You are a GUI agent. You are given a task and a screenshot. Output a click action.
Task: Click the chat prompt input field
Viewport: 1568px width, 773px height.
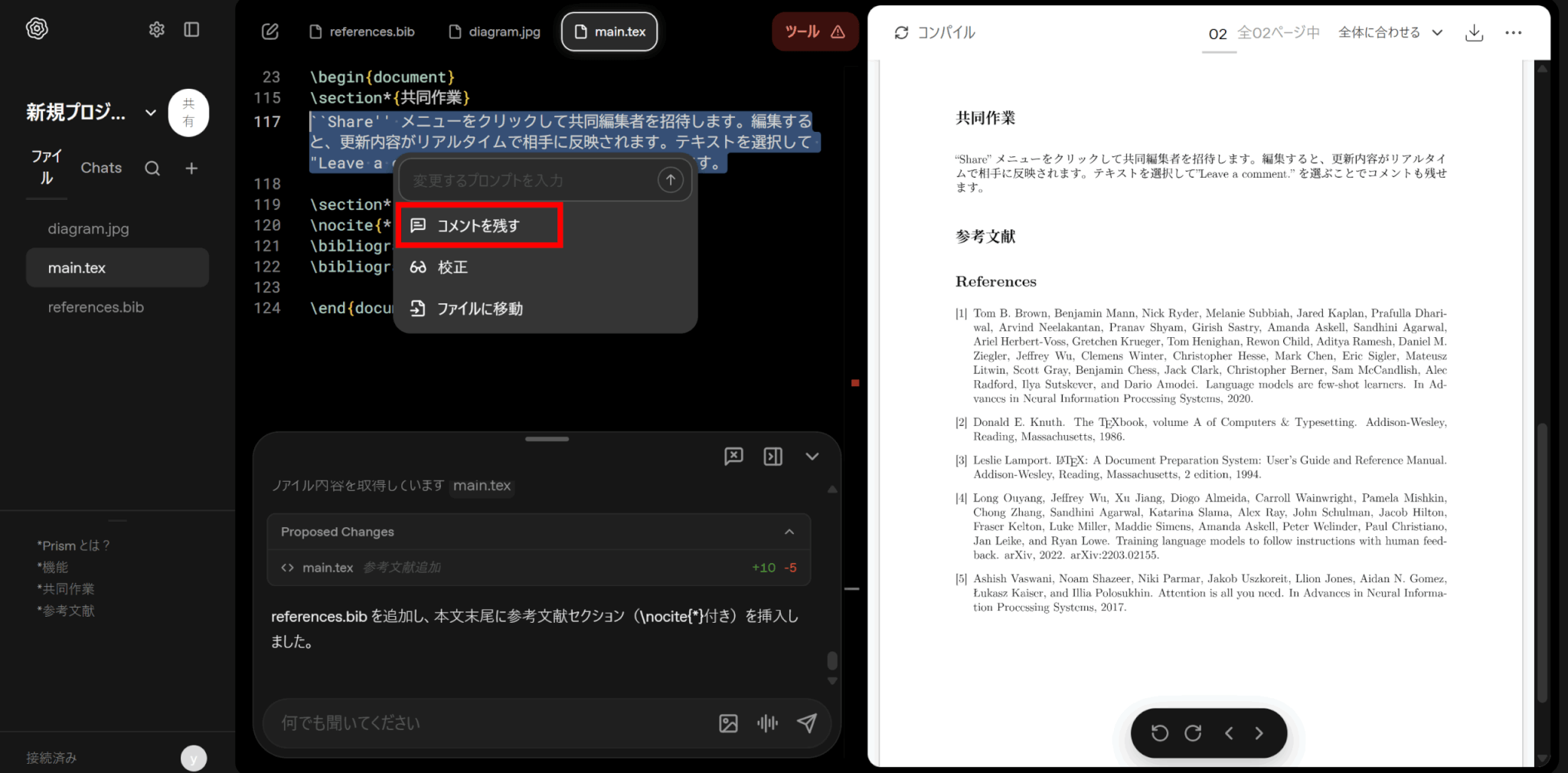[490, 723]
